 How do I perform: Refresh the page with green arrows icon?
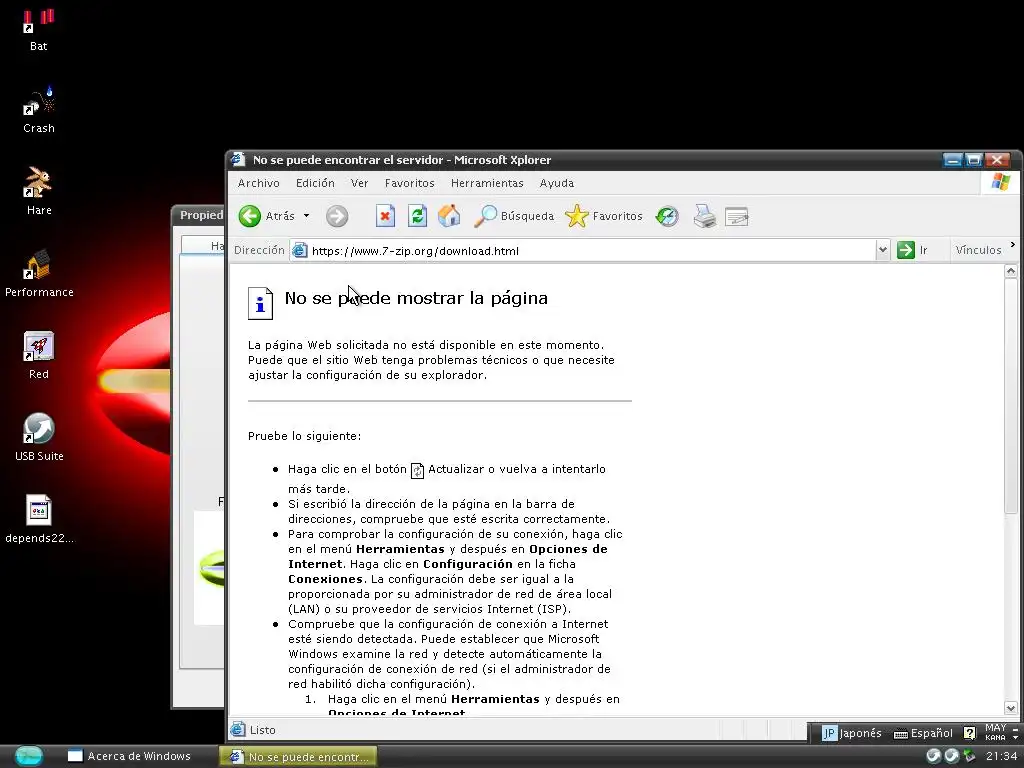(x=417, y=216)
